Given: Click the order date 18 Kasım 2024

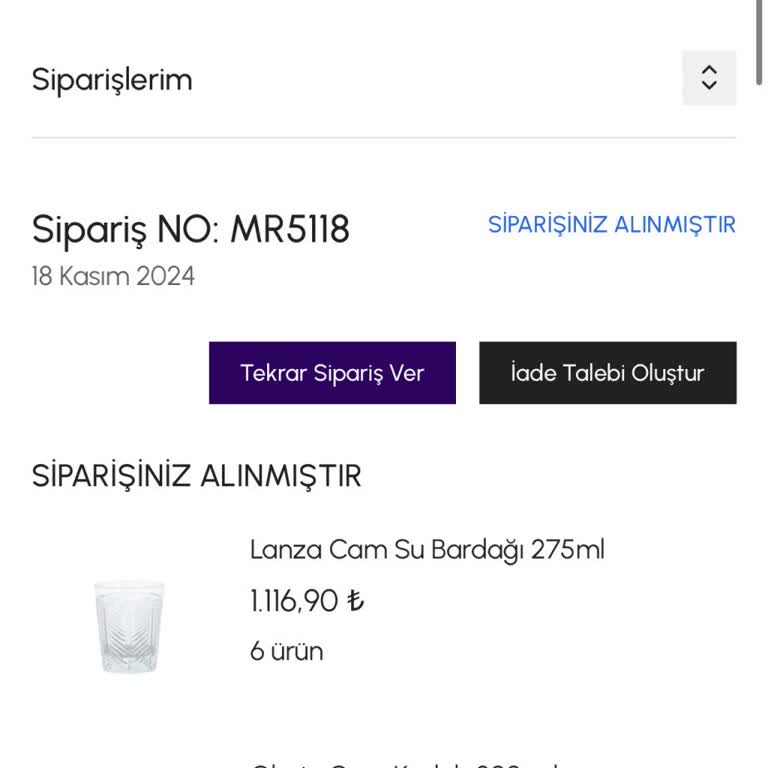Looking at the screenshot, I should (x=113, y=276).
